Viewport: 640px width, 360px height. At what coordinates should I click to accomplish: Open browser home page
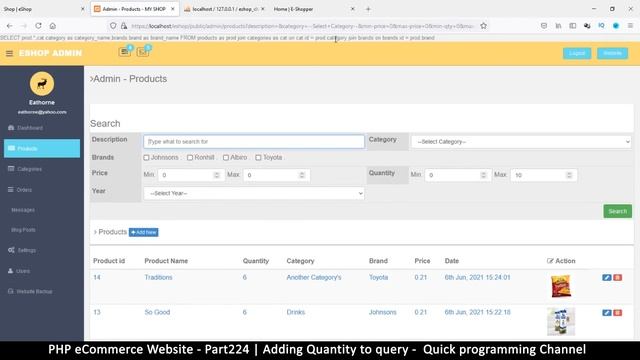tap(53, 26)
